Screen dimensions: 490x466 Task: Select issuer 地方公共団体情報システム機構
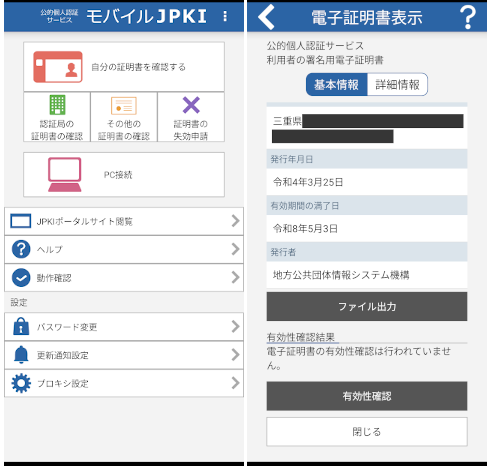click(x=341, y=275)
